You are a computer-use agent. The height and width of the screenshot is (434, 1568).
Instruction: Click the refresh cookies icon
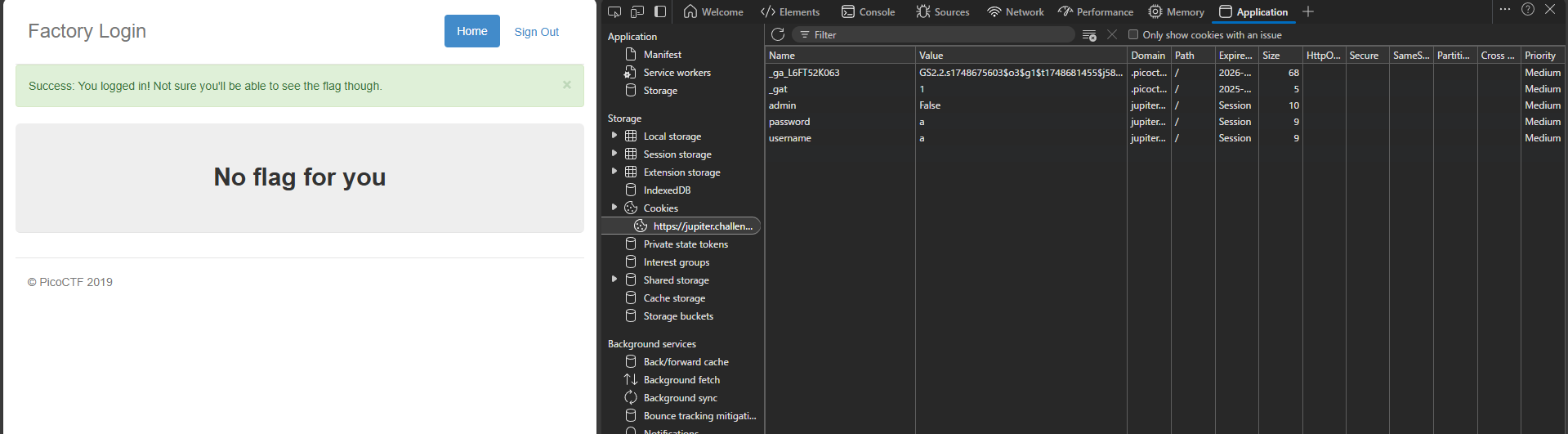point(778,34)
